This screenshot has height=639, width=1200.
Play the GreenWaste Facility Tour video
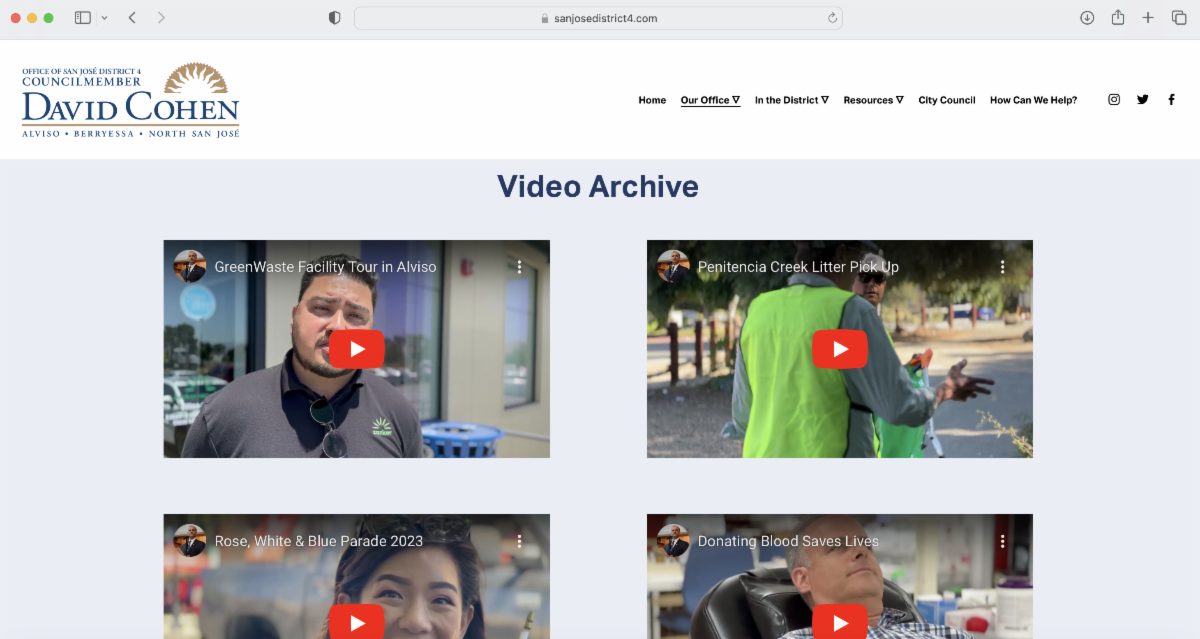tap(356, 349)
